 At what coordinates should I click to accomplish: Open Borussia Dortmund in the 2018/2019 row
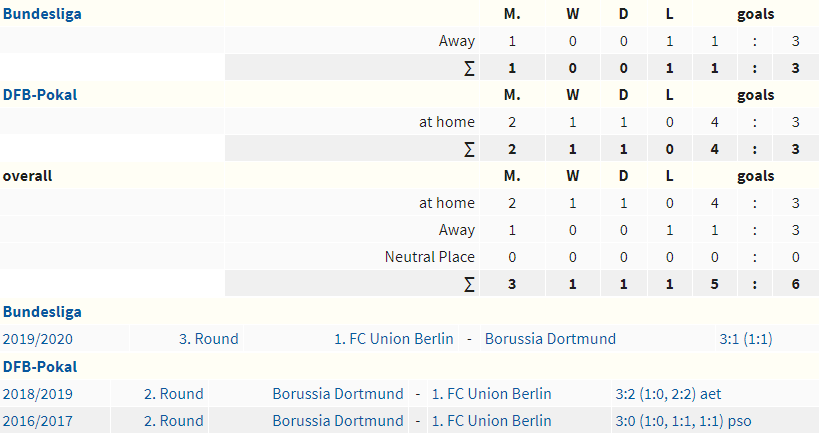click(x=338, y=394)
